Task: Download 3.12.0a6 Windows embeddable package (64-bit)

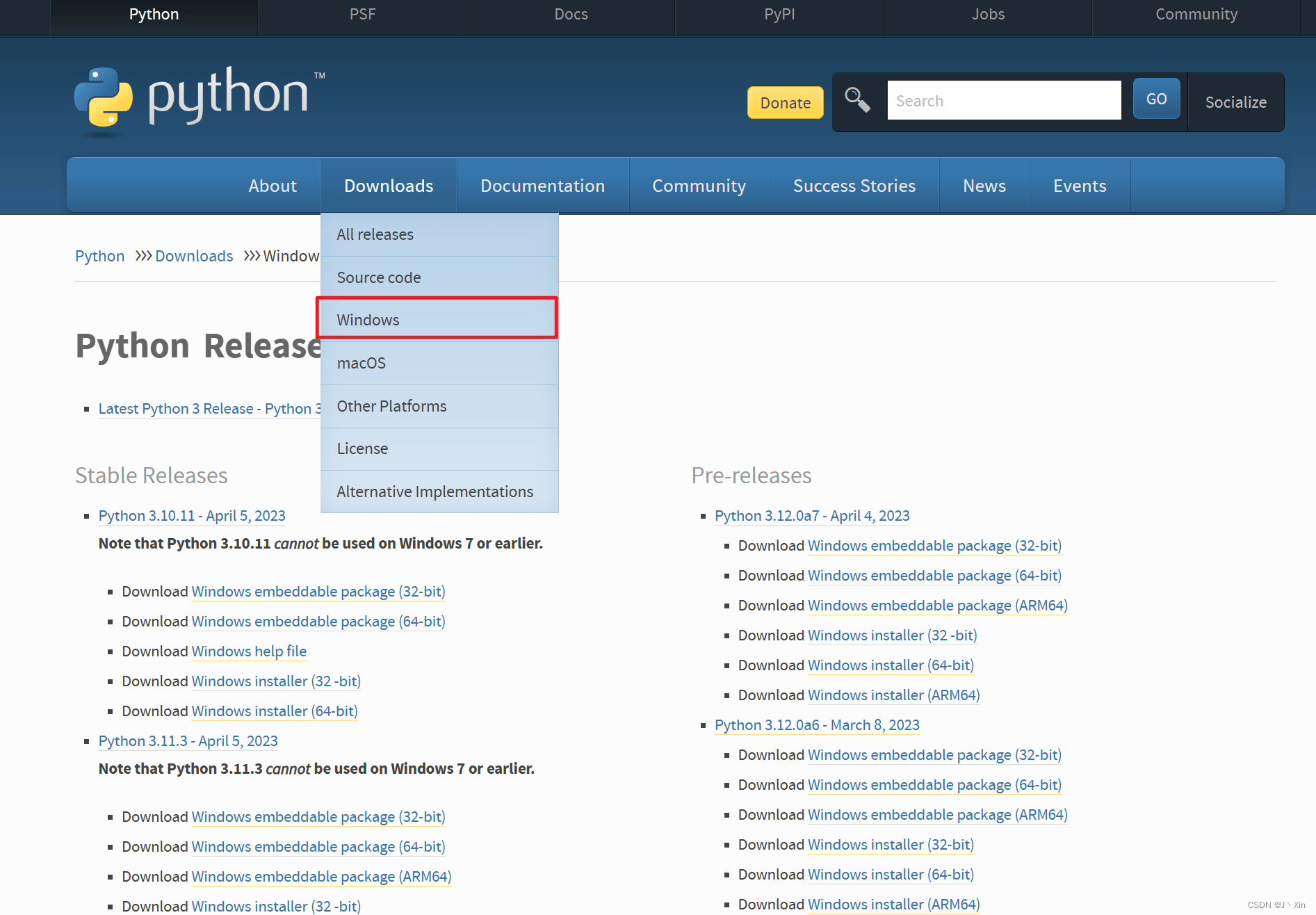Action: (x=935, y=785)
